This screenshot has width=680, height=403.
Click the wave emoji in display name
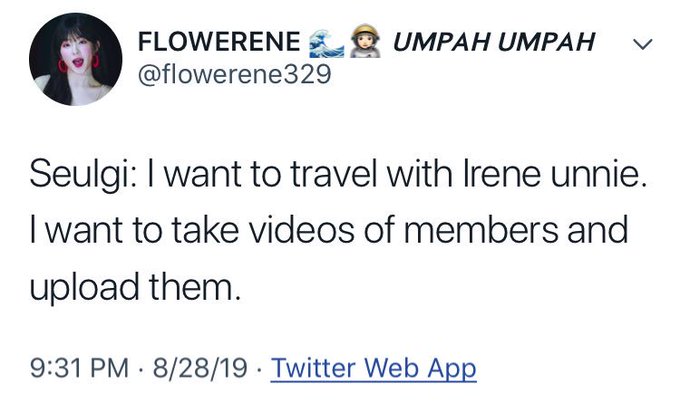click(x=327, y=43)
